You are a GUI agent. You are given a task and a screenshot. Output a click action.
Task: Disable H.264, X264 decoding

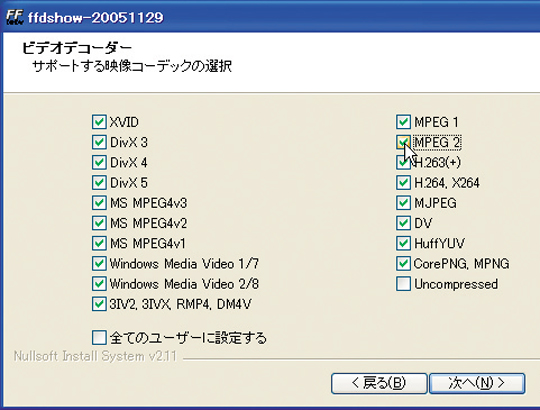[403, 182]
